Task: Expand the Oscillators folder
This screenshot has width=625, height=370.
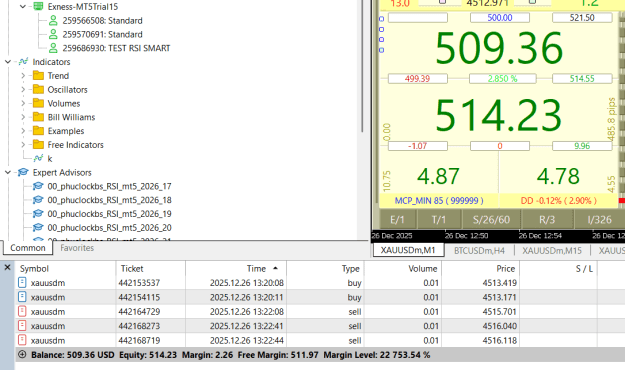Action: pyautogui.click(x=23, y=90)
